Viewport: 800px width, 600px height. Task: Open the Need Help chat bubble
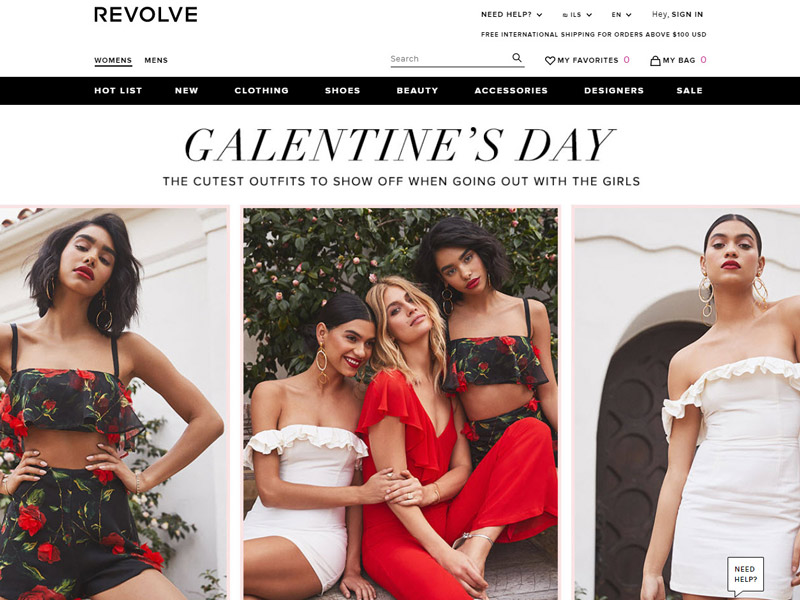[x=745, y=574]
